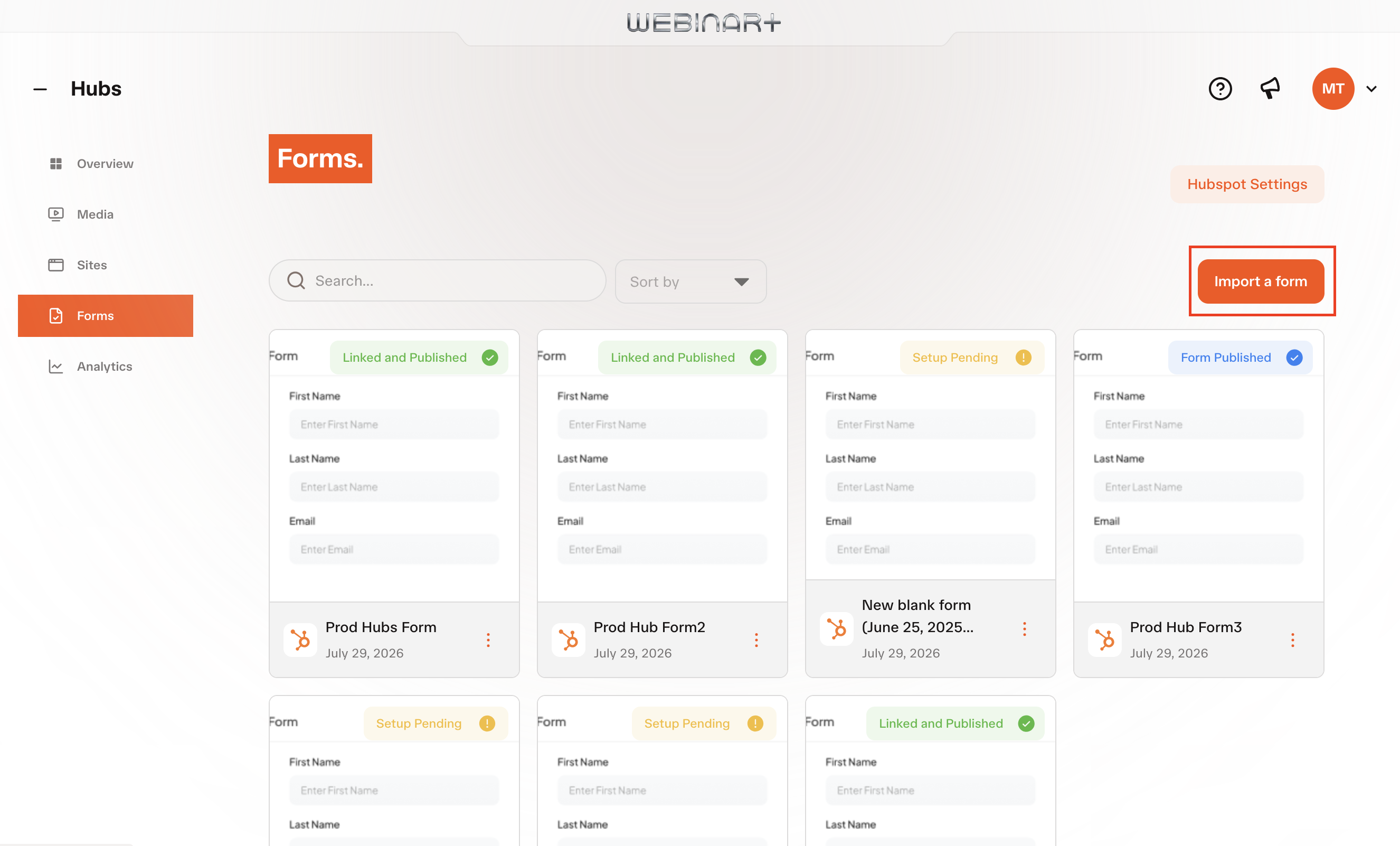Open the Prod Hub Form2 title

(x=649, y=627)
